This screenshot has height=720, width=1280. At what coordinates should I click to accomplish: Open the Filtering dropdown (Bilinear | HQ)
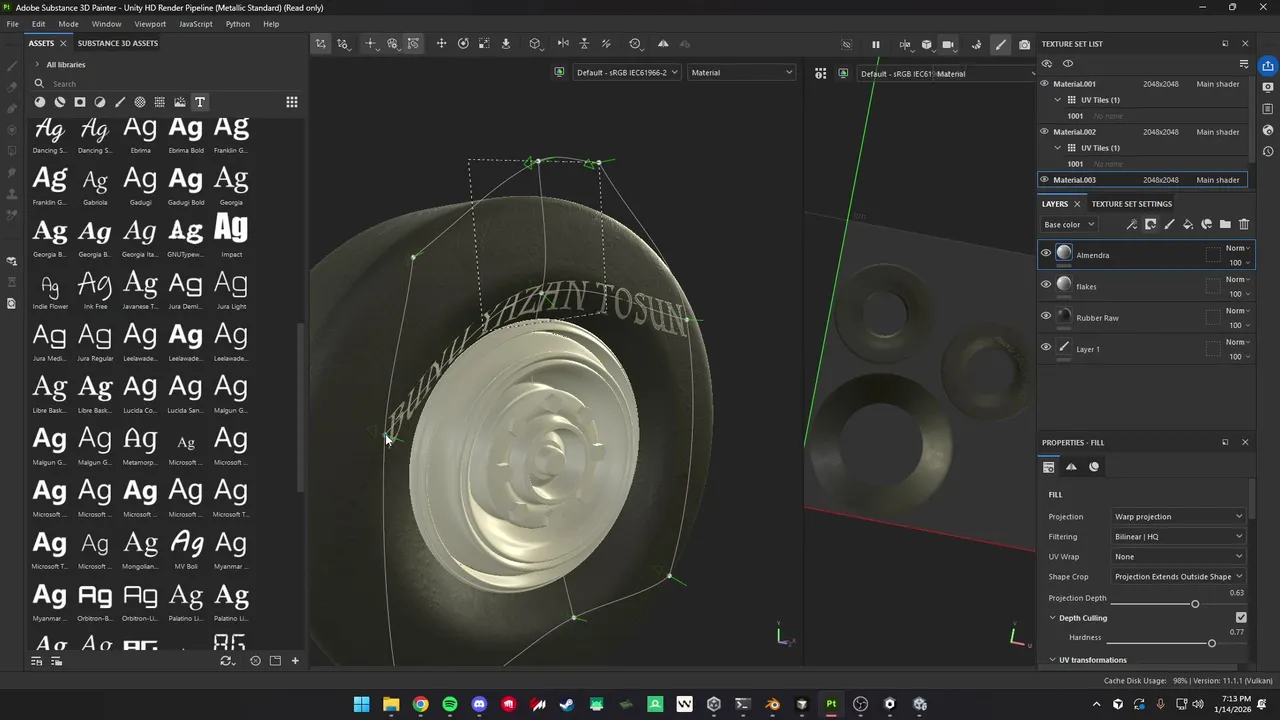(1178, 537)
